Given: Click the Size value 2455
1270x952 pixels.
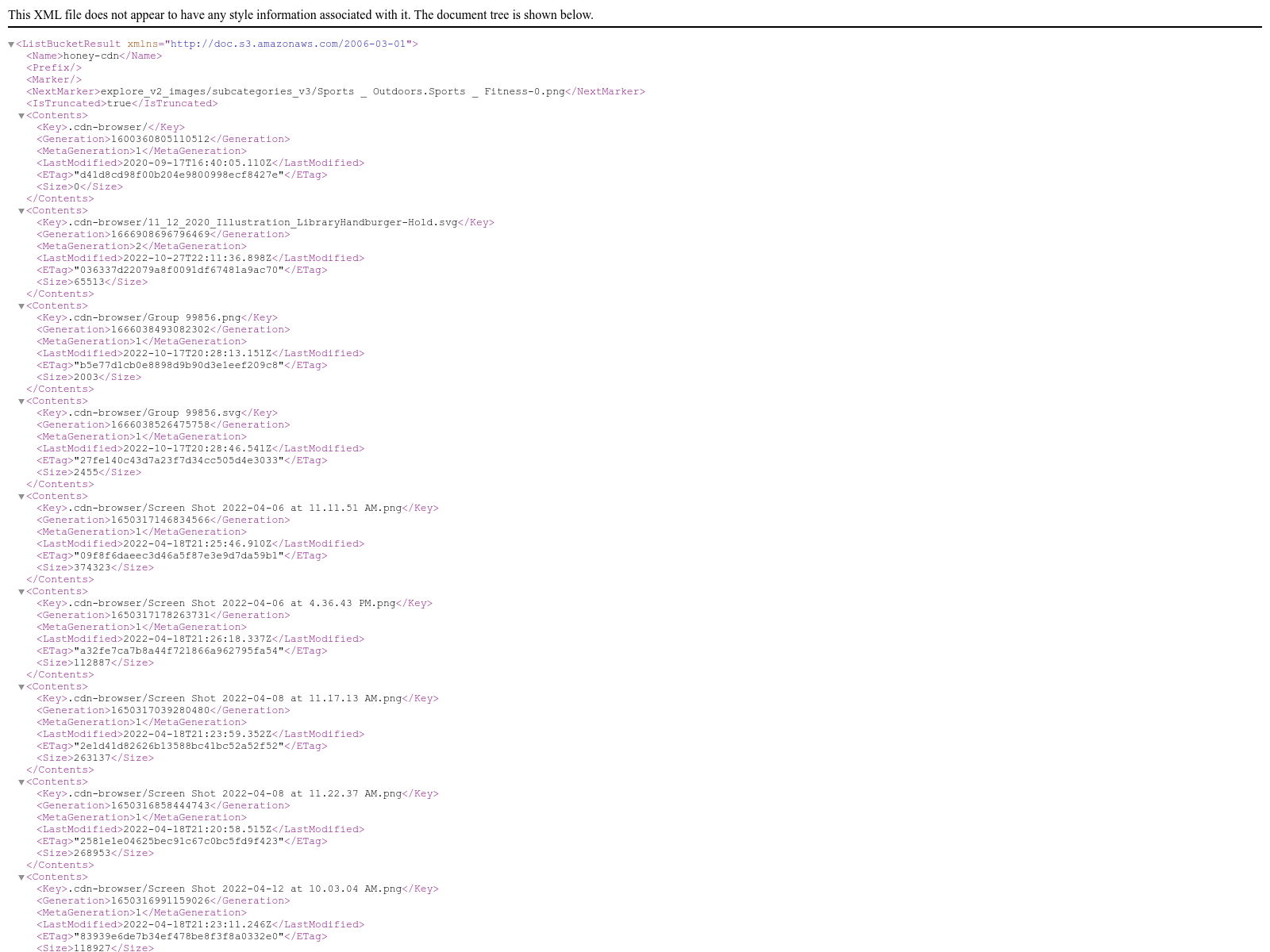Looking at the screenshot, I should click(x=86, y=472).
